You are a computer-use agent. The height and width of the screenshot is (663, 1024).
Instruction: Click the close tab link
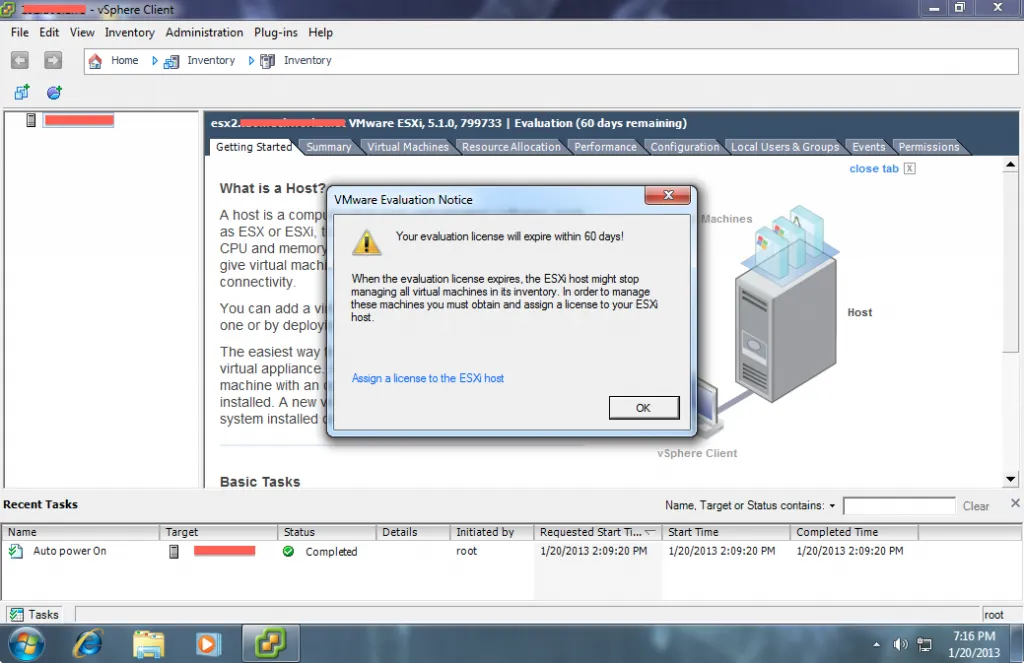point(874,169)
